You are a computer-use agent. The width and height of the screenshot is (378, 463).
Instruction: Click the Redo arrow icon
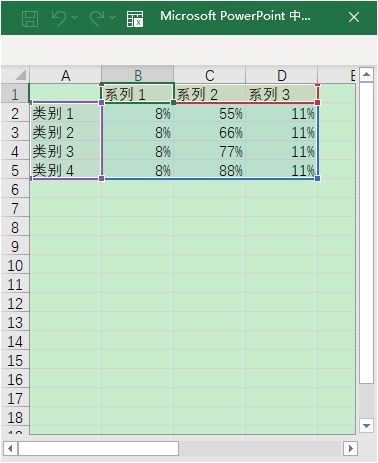(97, 18)
